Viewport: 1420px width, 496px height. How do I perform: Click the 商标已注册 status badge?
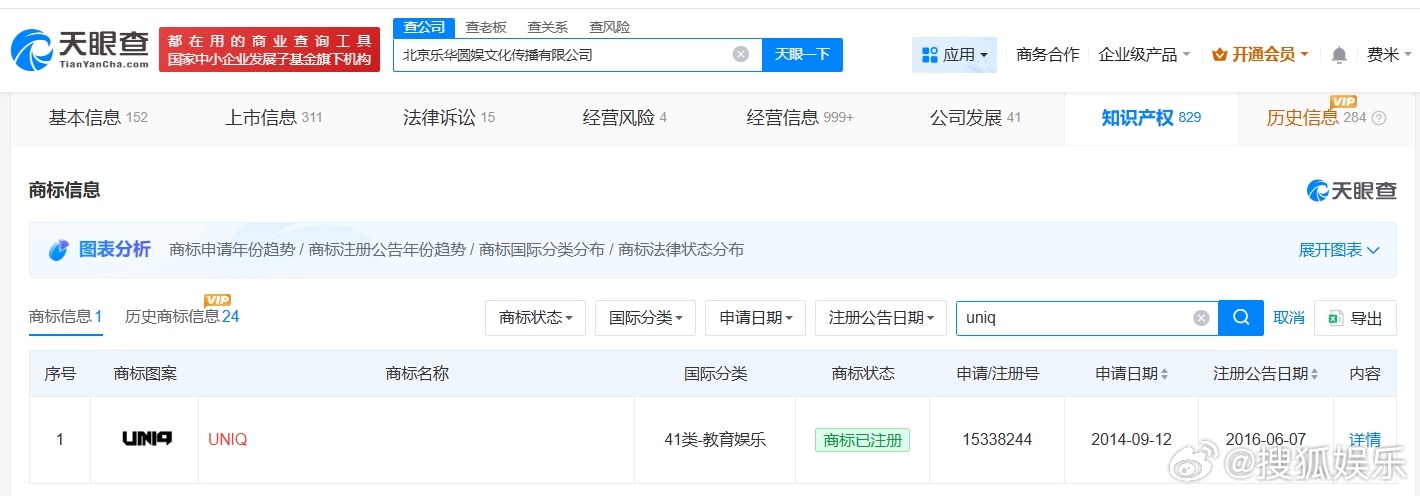click(862, 439)
